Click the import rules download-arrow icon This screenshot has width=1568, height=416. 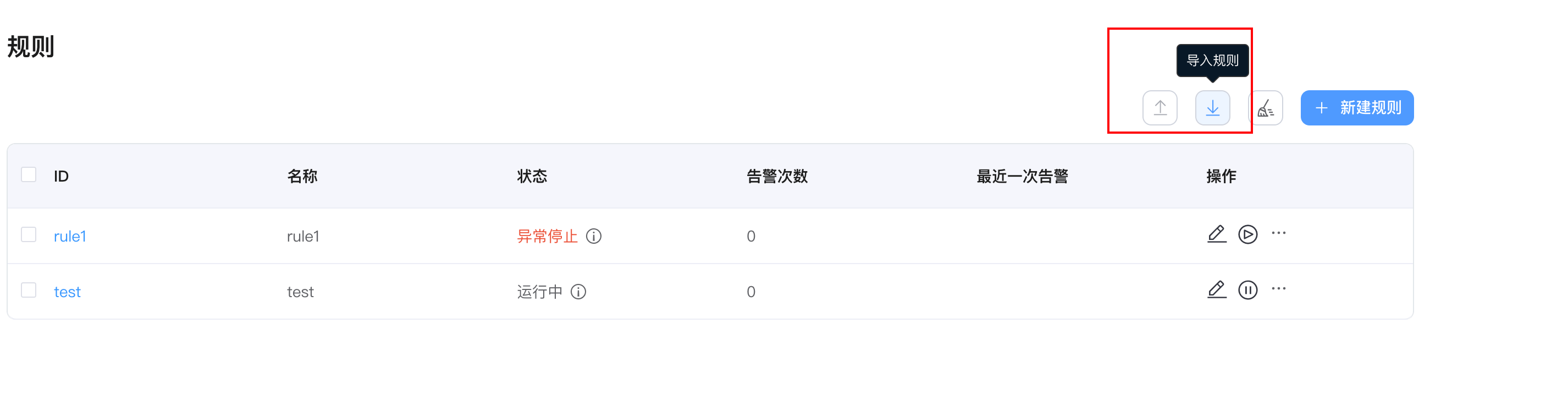click(1212, 108)
